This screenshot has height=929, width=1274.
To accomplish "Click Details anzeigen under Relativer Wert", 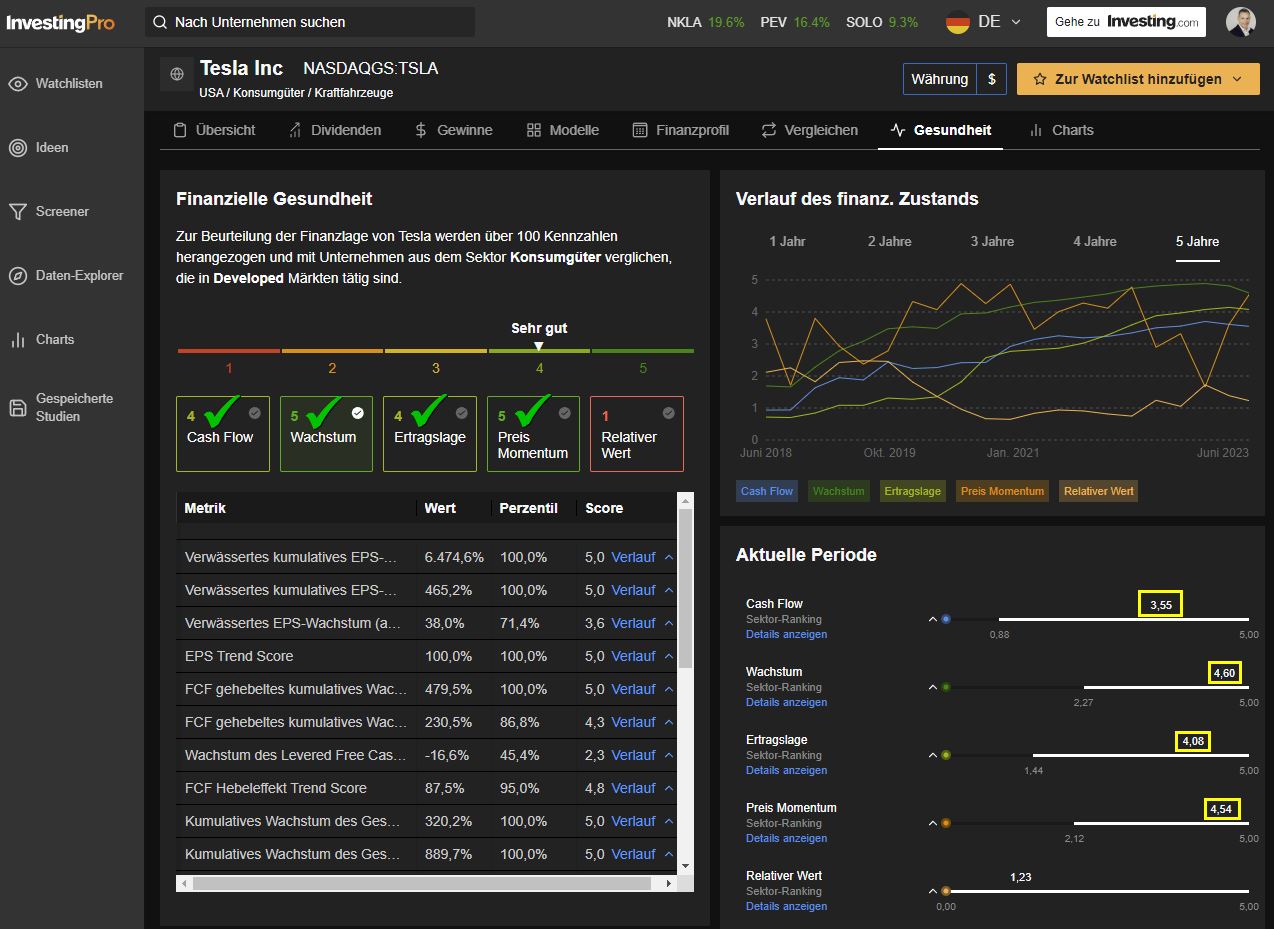I will tap(786, 906).
